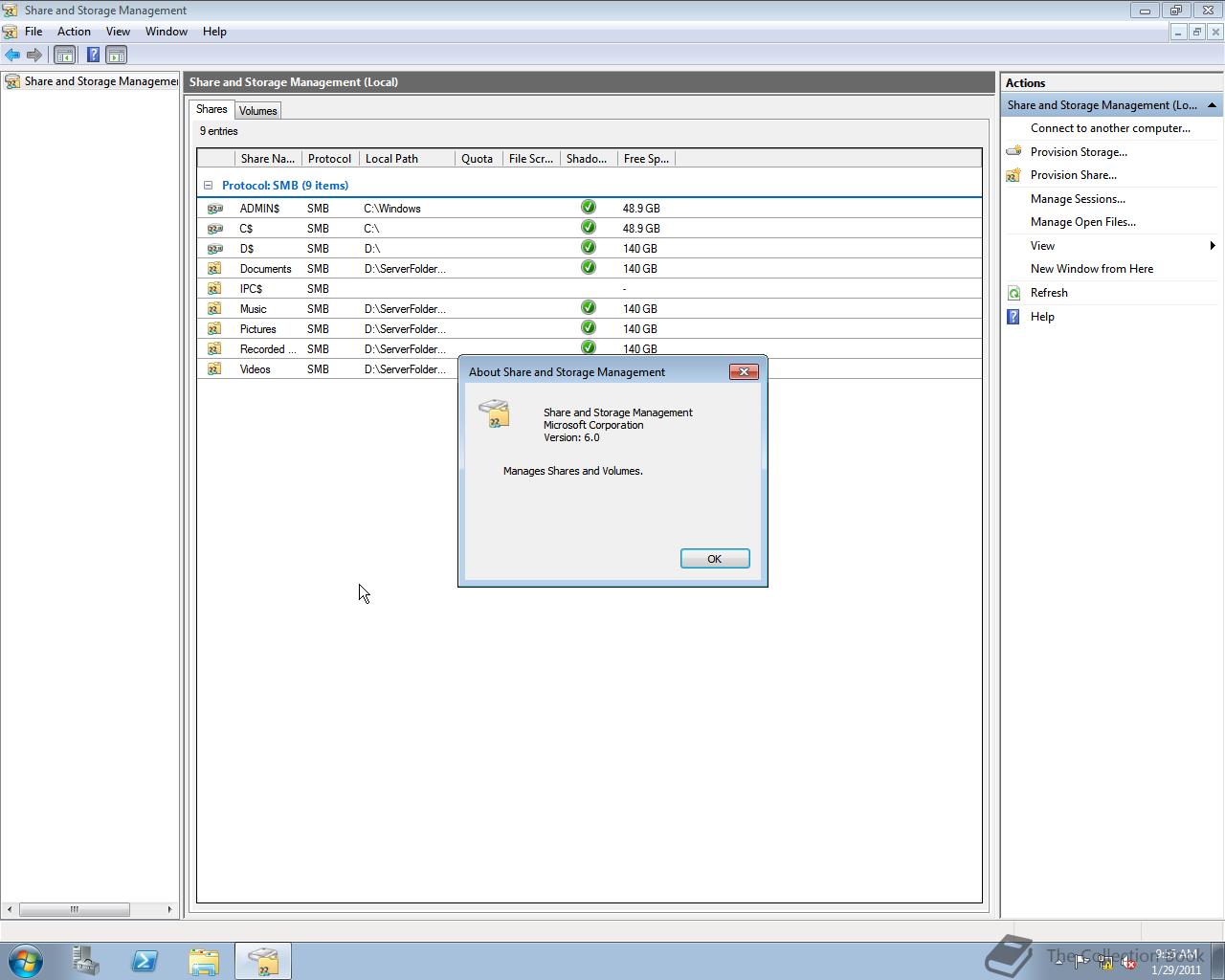This screenshot has height=980, width=1225.
Task: Click the Back arrow toolbar icon
Action: click(12, 56)
